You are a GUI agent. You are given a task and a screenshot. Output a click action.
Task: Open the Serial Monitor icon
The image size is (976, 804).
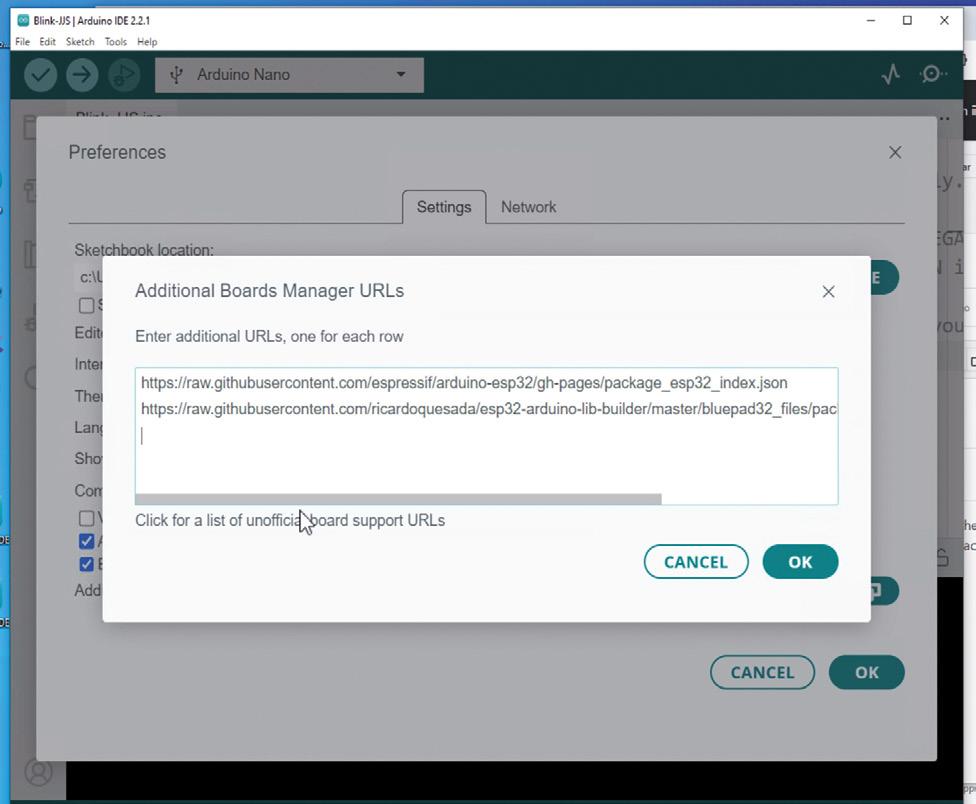coord(932,75)
